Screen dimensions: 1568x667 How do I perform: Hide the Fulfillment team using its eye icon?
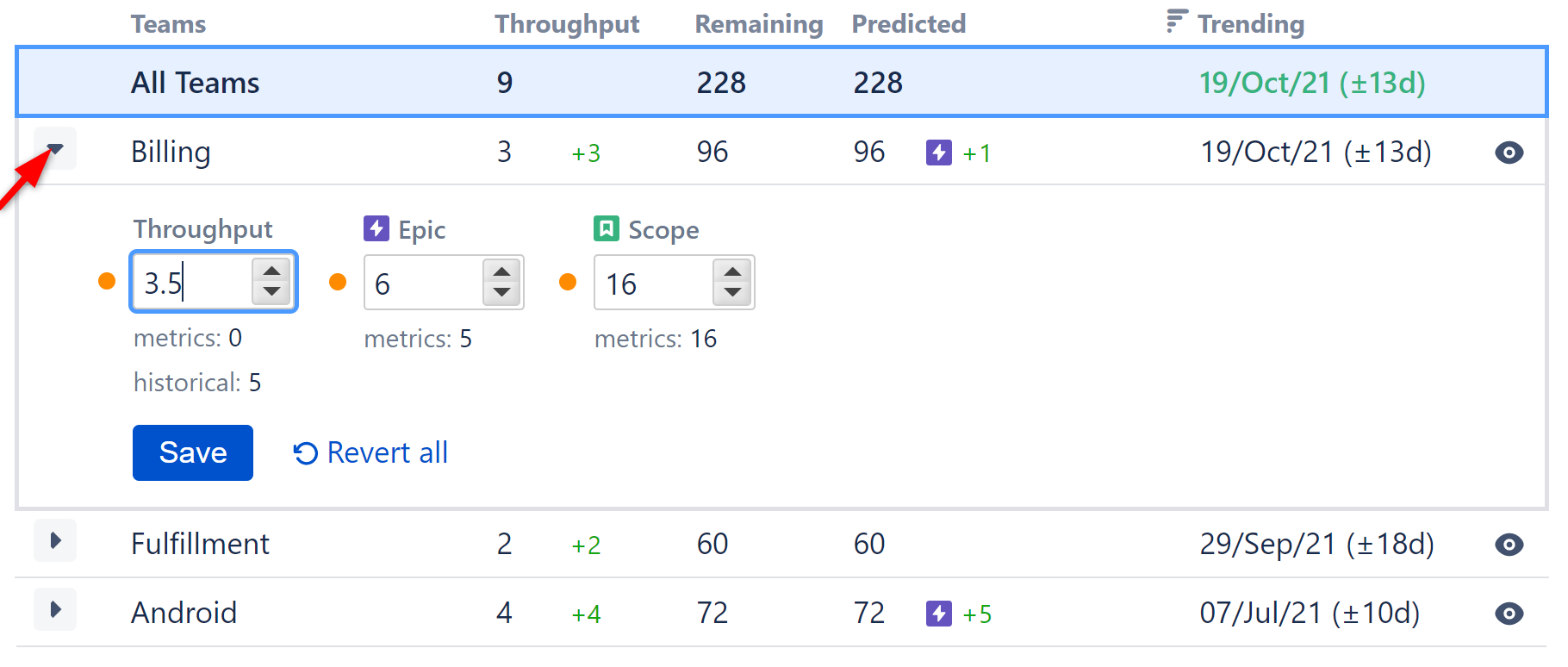click(1509, 544)
